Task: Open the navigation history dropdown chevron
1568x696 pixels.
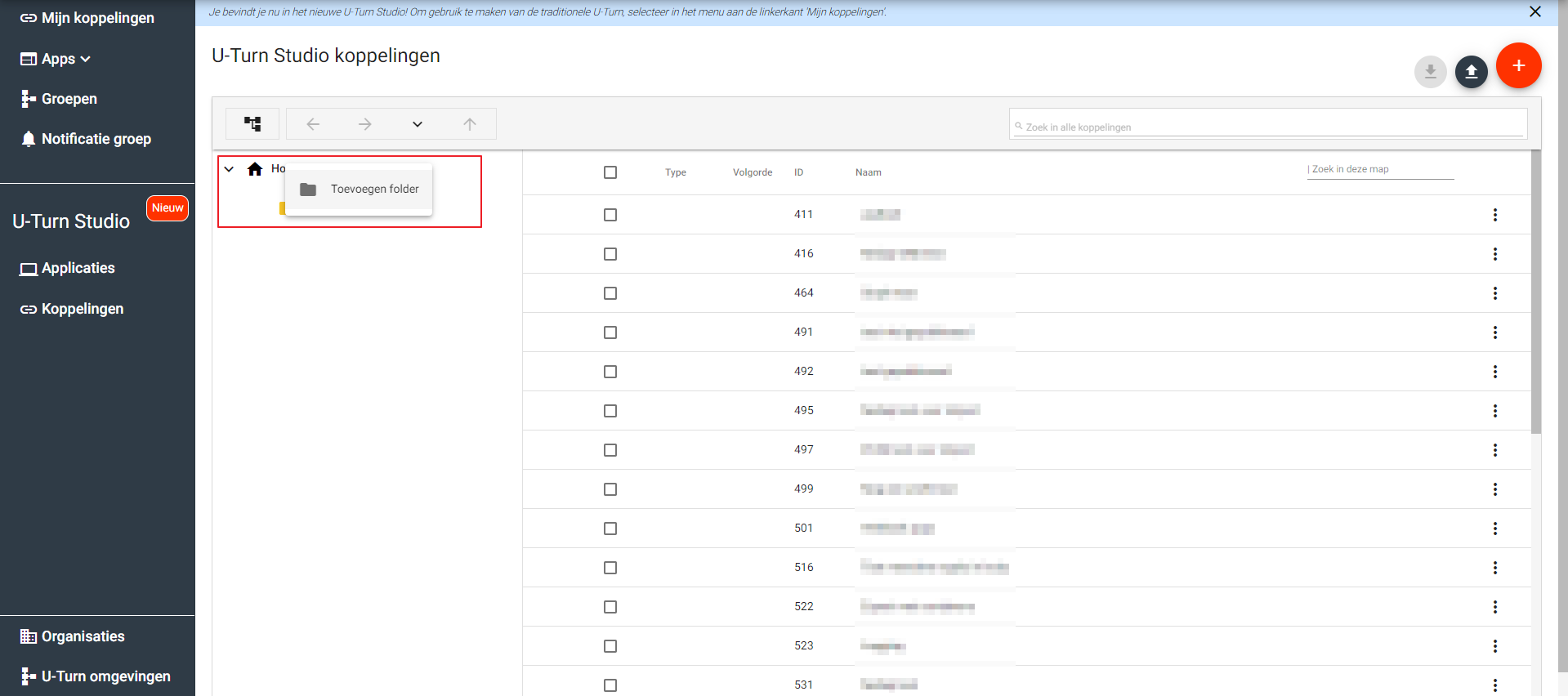Action: click(418, 124)
